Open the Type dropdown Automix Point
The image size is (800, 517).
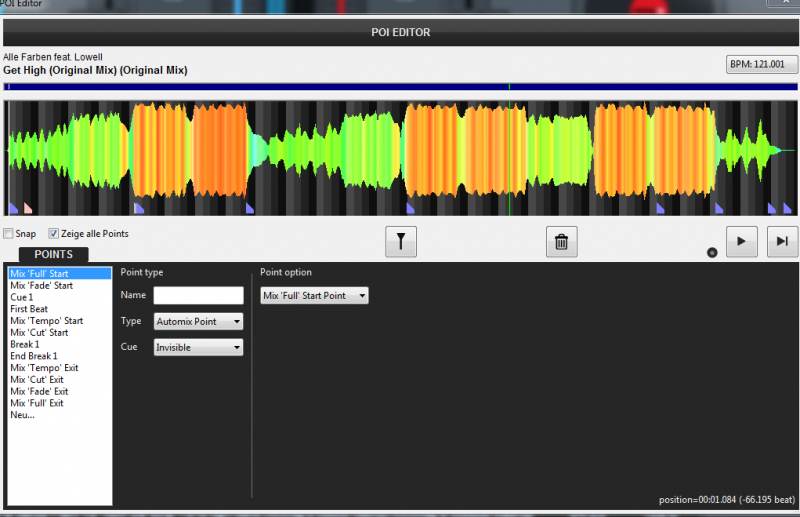pyautogui.click(x=198, y=322)
